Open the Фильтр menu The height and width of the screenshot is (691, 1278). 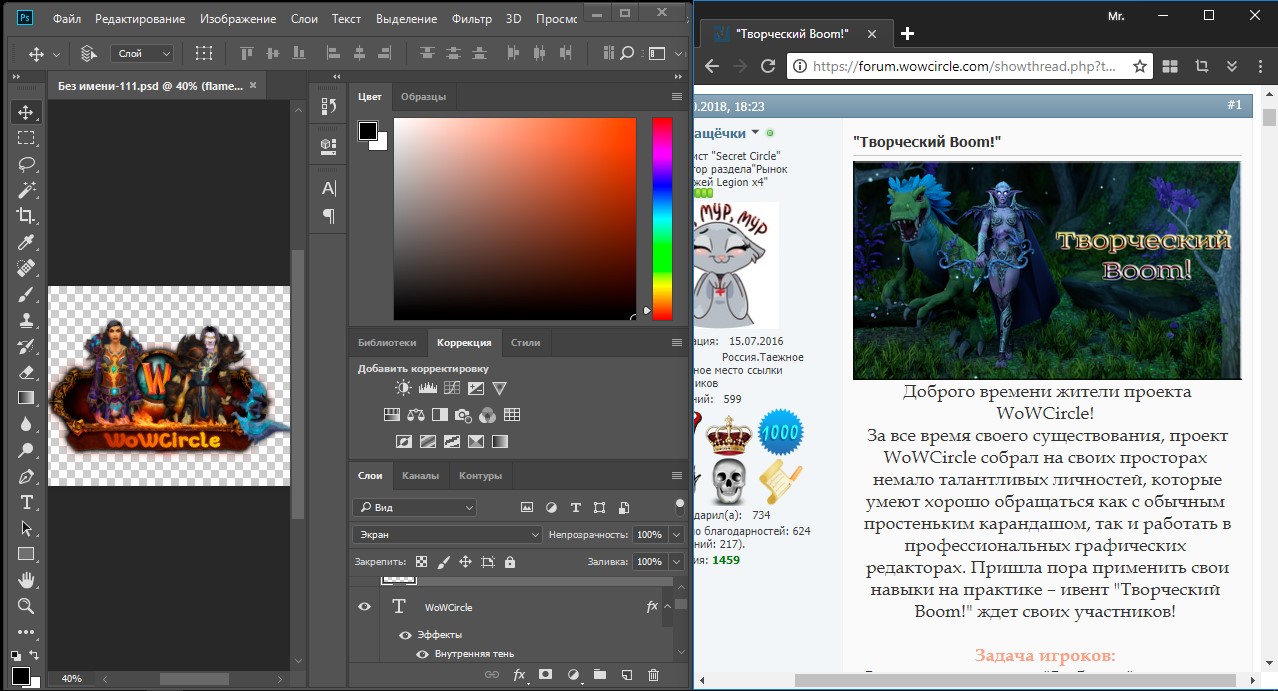point(471,19)
